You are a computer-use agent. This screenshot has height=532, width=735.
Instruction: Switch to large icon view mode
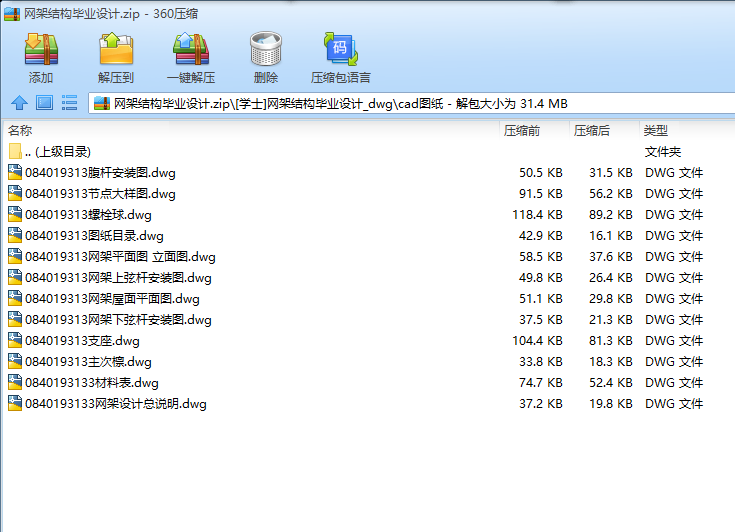click(x=45, y=103)
